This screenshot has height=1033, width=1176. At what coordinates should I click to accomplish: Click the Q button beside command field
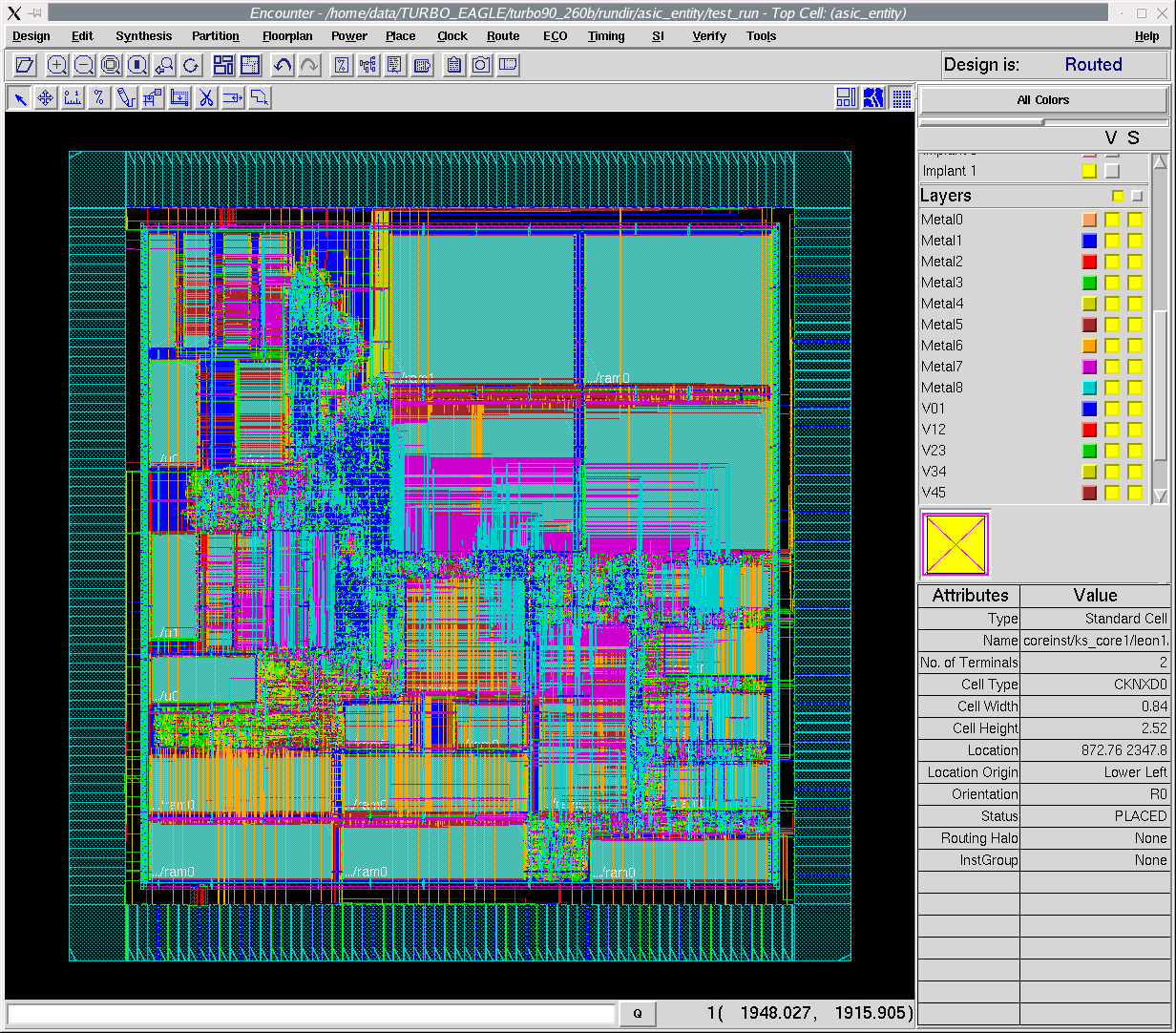tap(639, 1014)
